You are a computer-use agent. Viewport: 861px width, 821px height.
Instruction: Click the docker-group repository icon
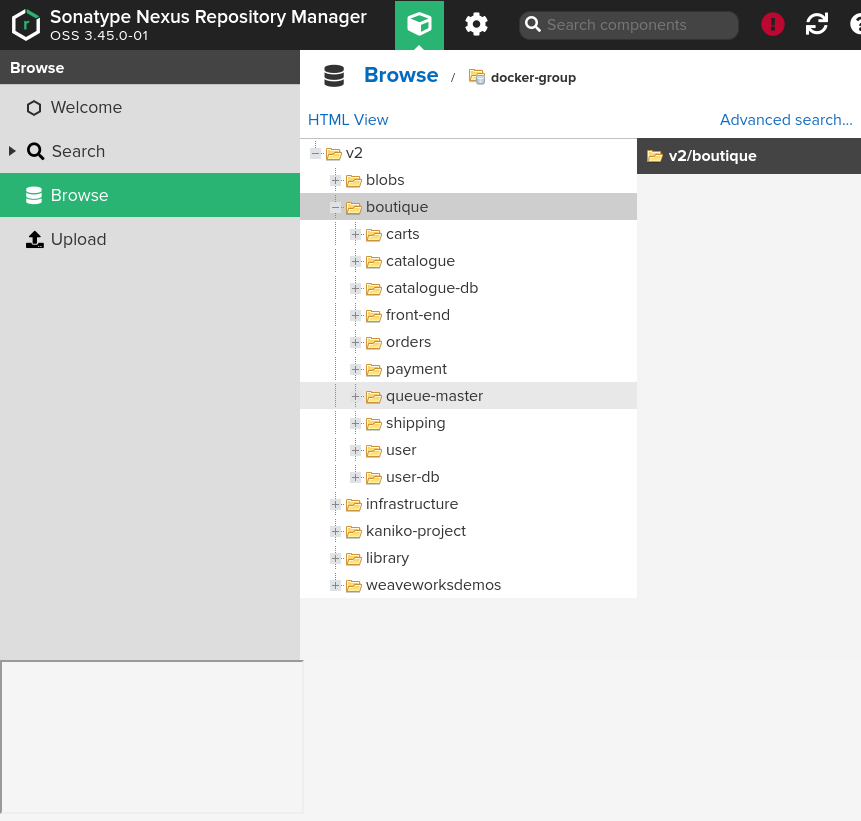(x=477, y=76)
